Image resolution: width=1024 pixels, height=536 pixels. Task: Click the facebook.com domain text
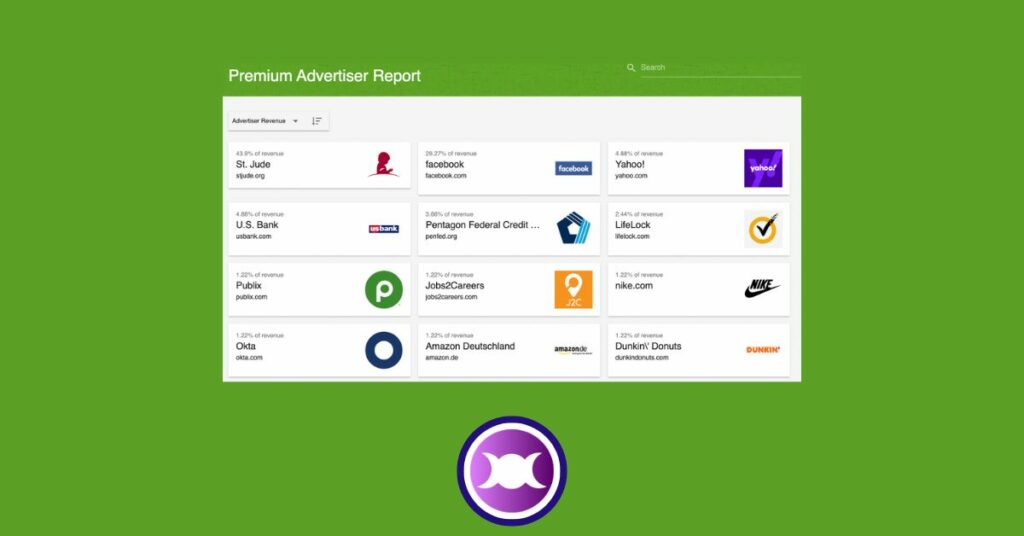click(446, 176)
